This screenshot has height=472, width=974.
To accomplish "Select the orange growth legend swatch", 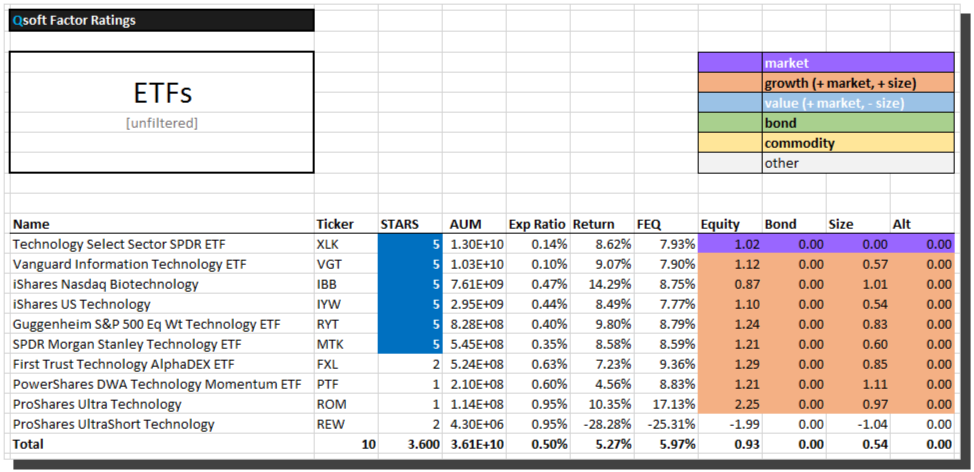I will (x=730, y=83).
